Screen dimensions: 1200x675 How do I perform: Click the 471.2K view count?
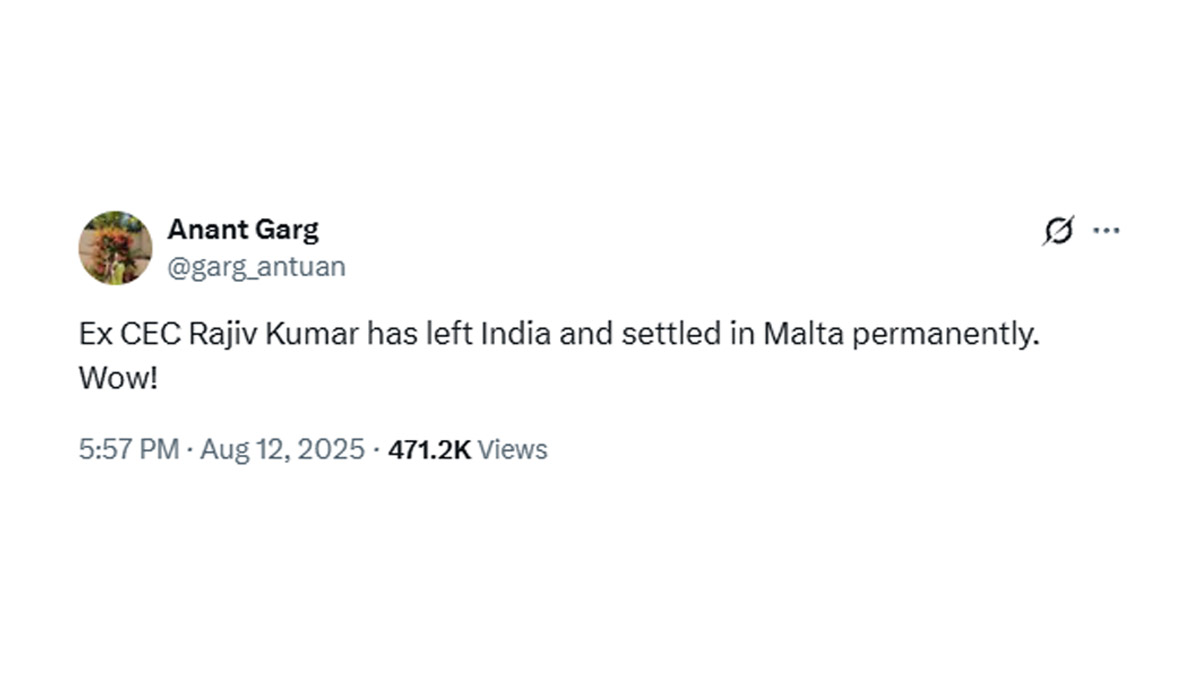click(429, 450)
